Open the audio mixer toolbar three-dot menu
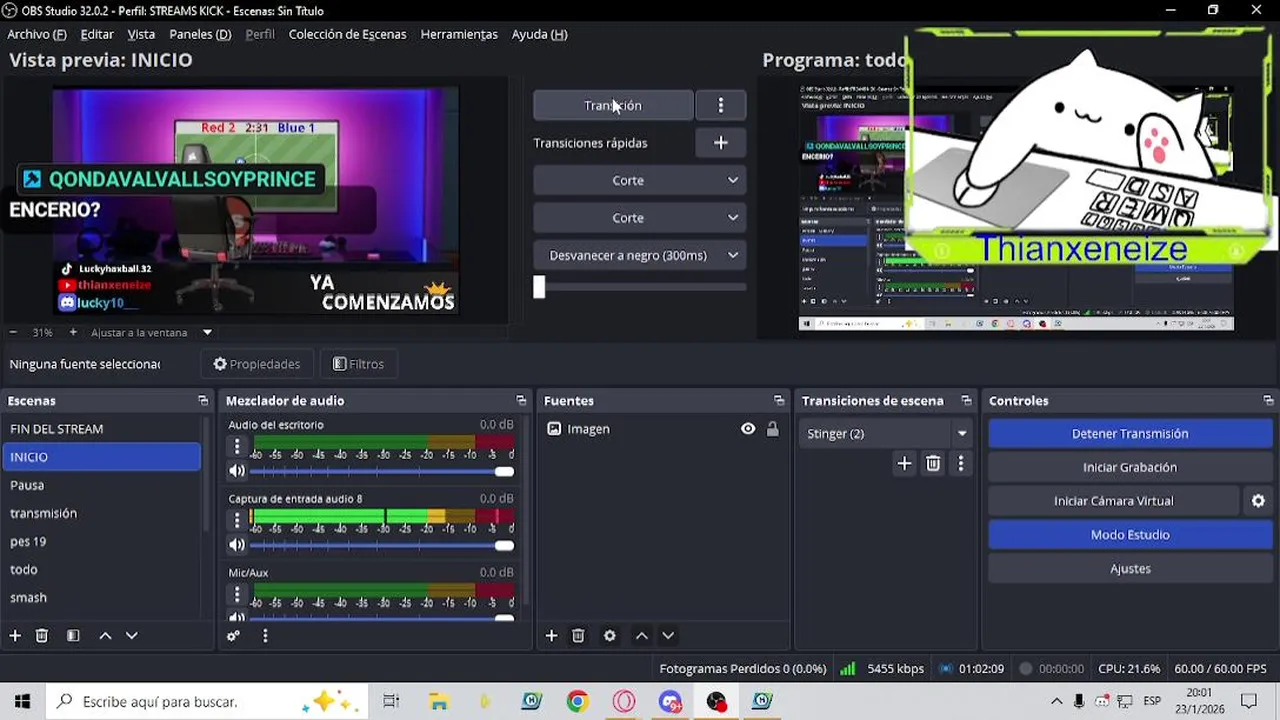Image resolution: width=1280 pixels, height=720 pixels. [265, 636]
